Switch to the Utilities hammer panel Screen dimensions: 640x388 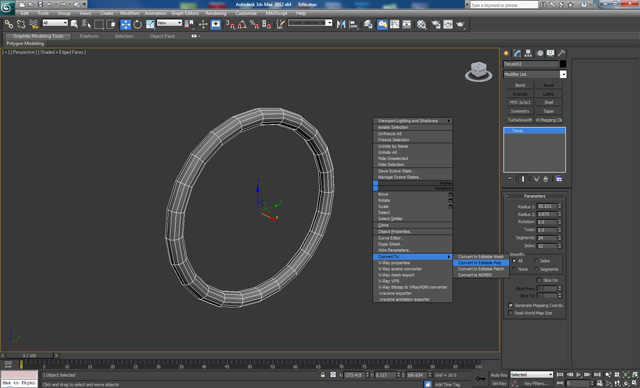[x=562, y=53]
